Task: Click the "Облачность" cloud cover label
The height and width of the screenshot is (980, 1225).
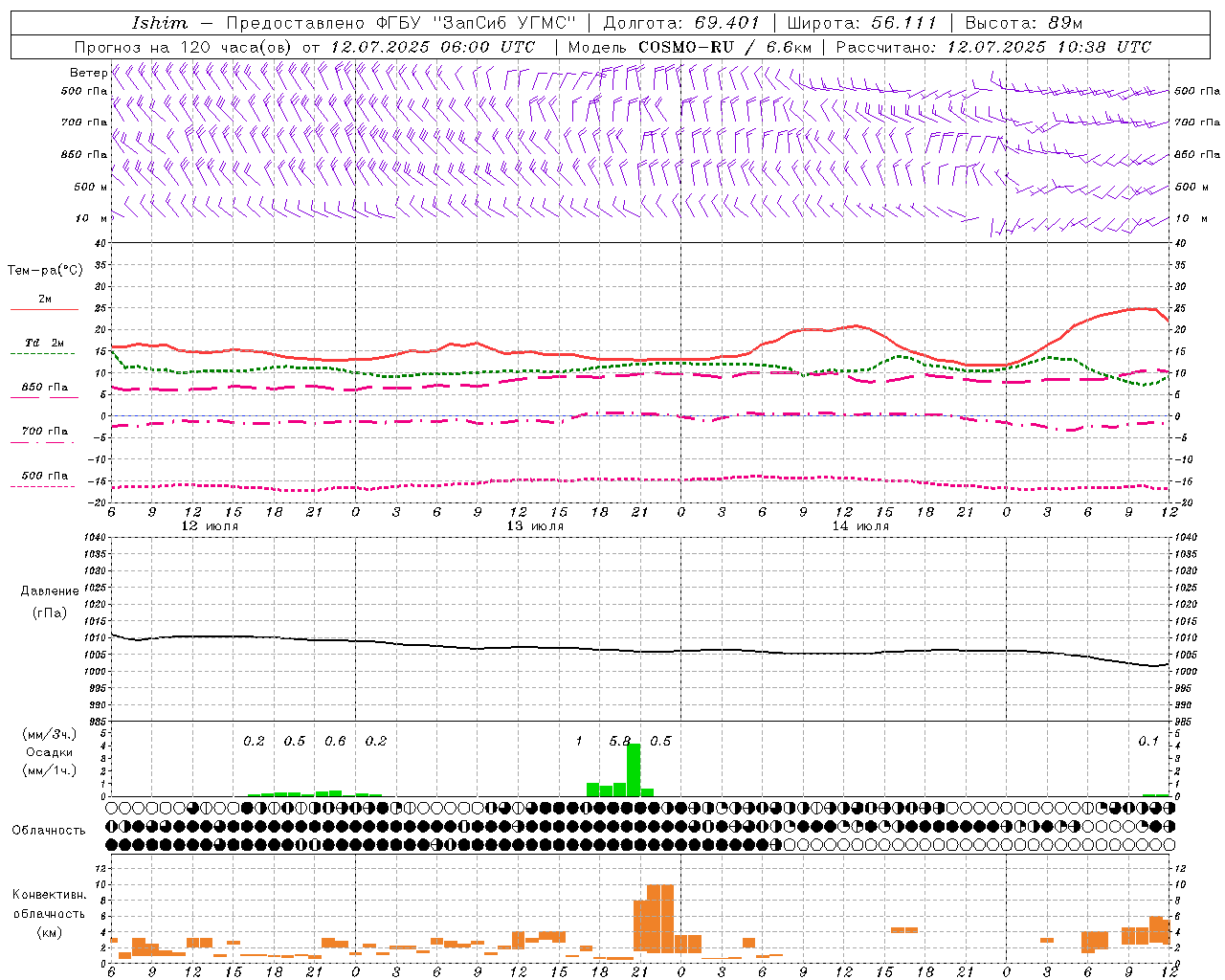Action: click(x=49, y=831)
